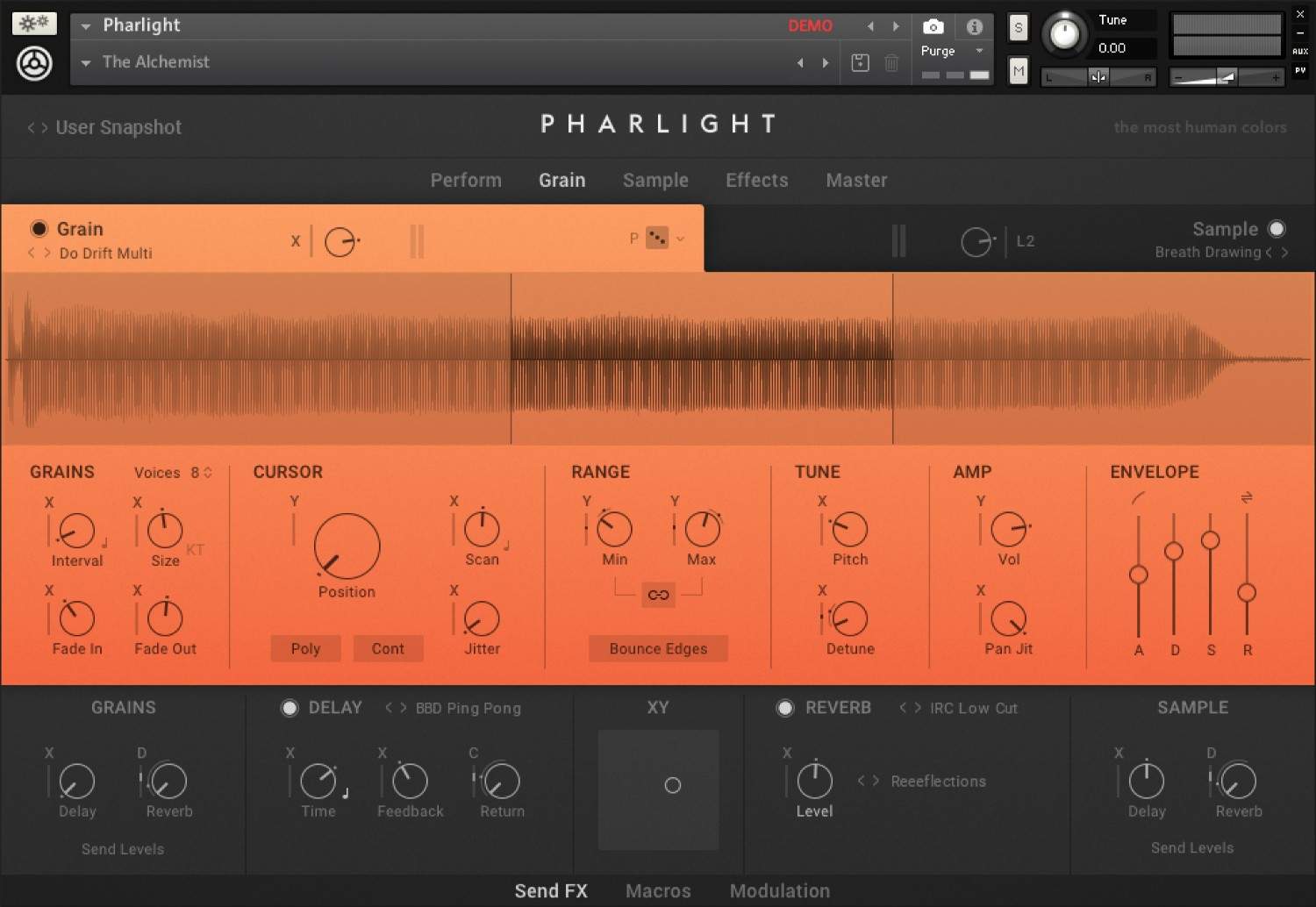
Task: Mute the instrument with the M button
Action: 1018,71
